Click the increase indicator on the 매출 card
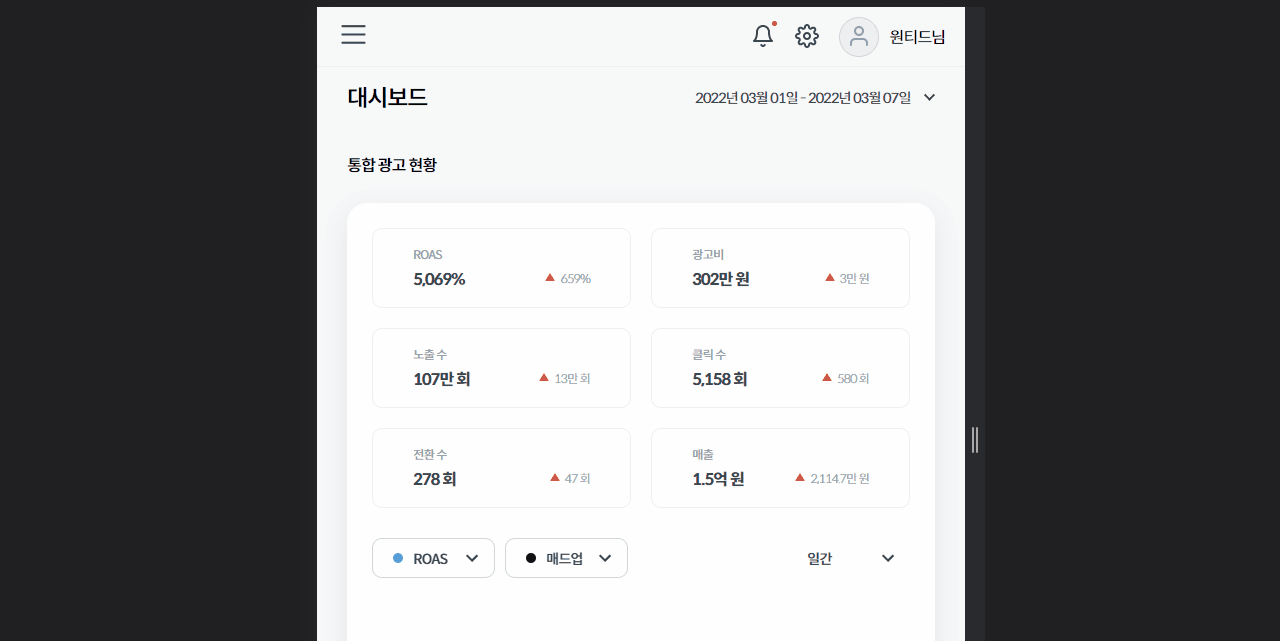The width and height of the screenshot is (1280, 641). pyautogui.click(x=801, y=477)
